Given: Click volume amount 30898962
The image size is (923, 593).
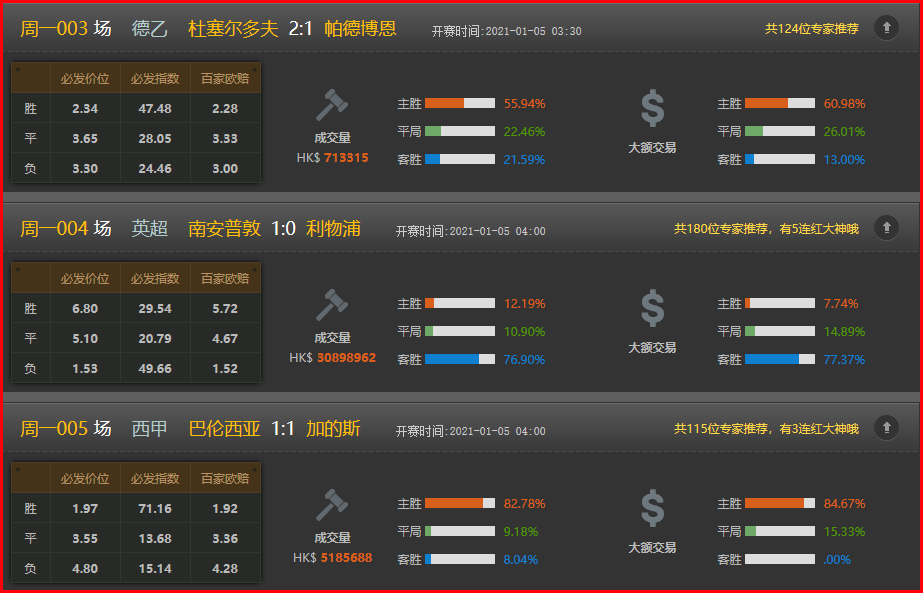Looking at the screenshot, I should tap(346, 358).
